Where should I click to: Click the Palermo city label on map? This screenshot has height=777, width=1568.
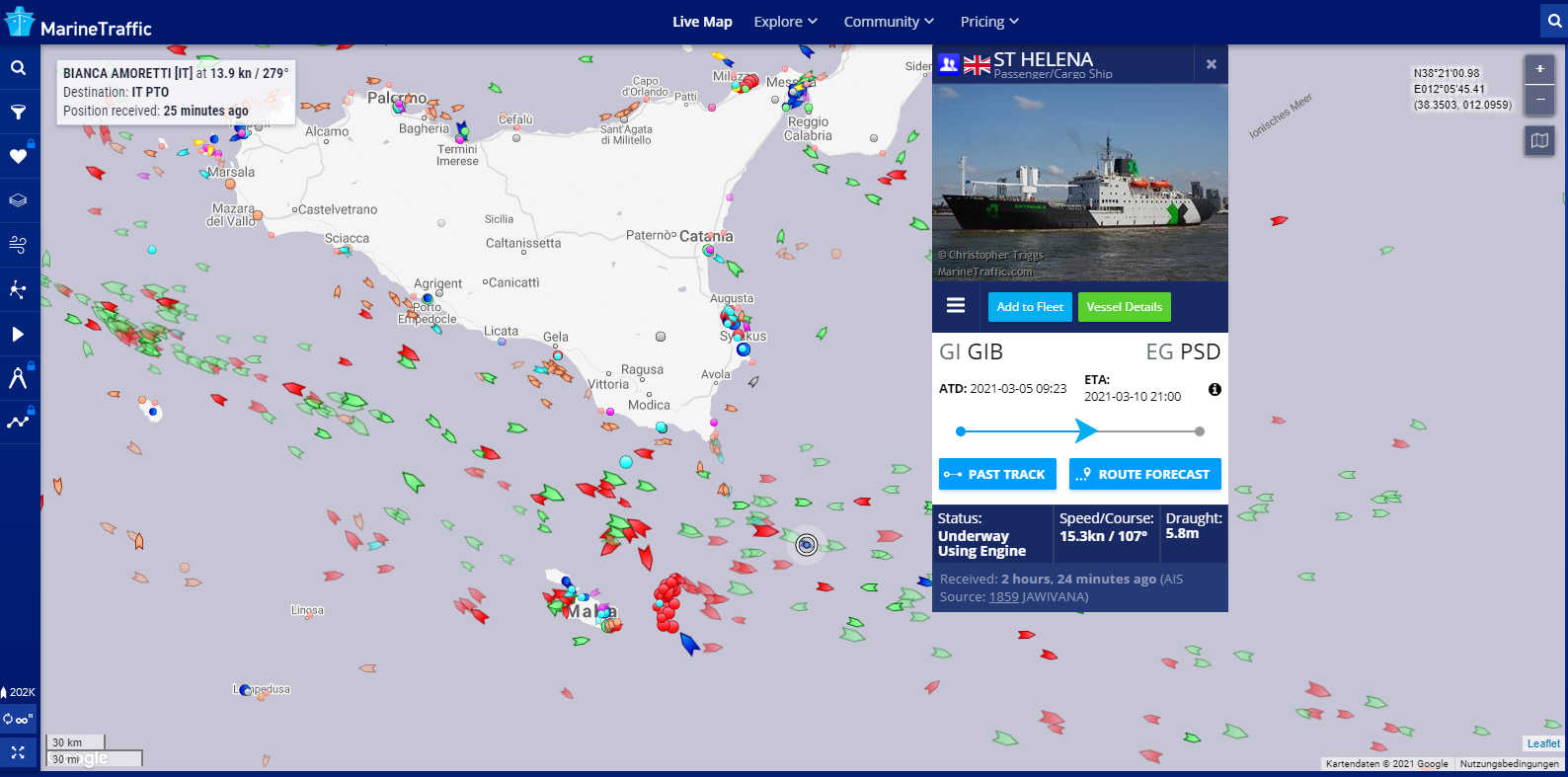[x=397, y=98]
